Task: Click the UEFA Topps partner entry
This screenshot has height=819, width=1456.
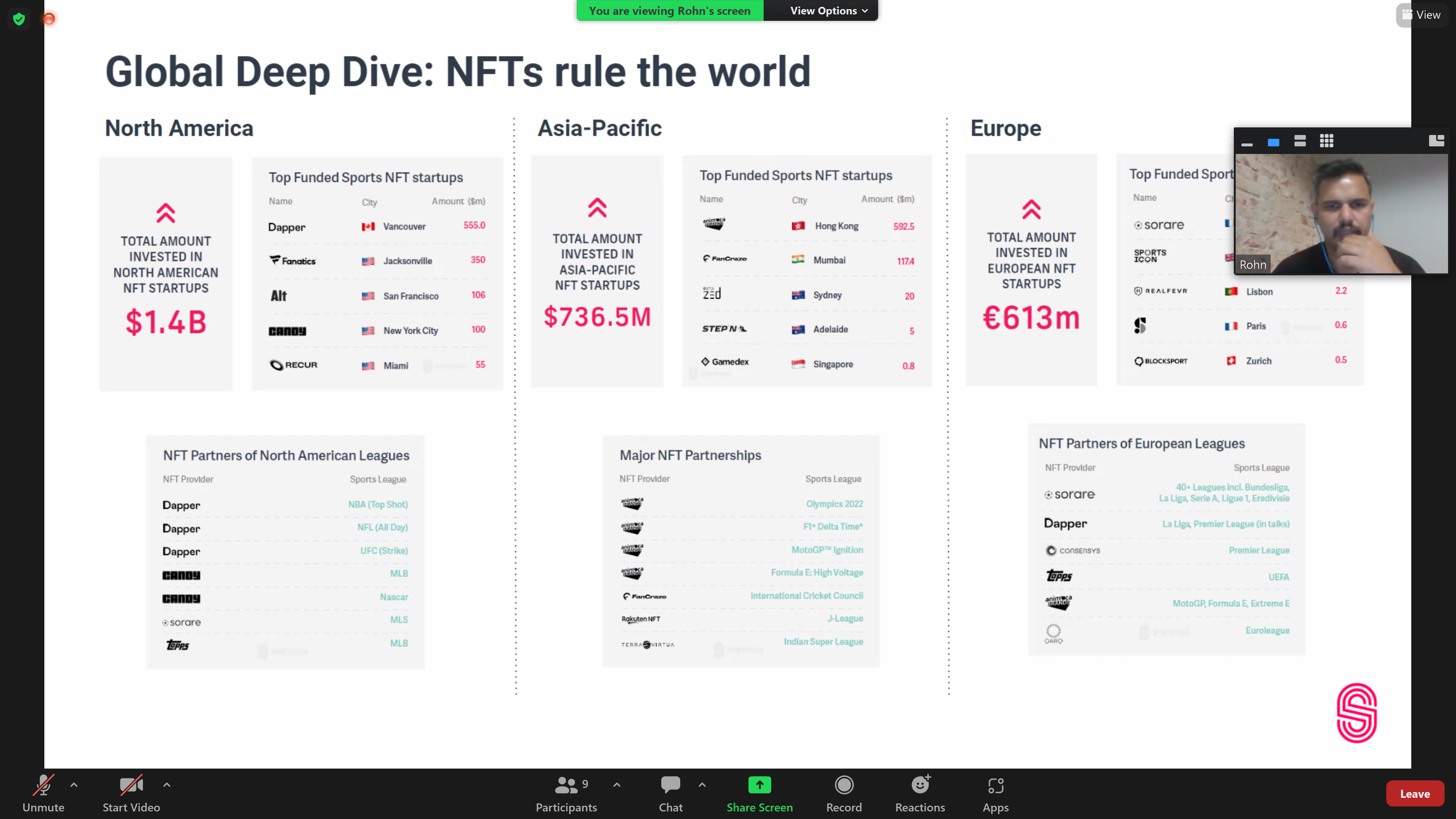Action: tap(1279, 577)
